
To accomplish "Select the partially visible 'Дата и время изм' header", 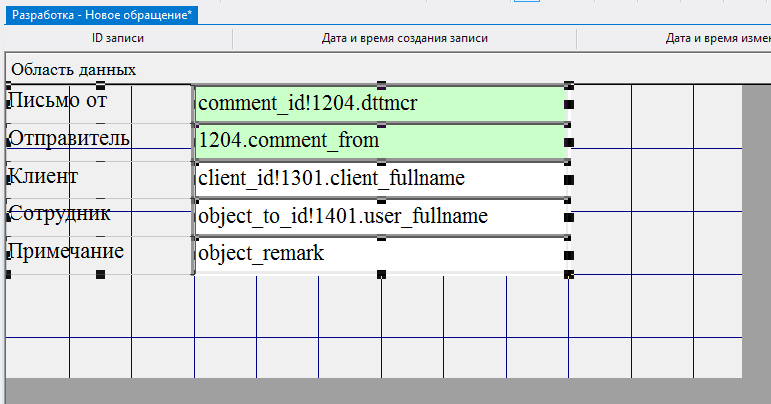I will pos(717,39).
